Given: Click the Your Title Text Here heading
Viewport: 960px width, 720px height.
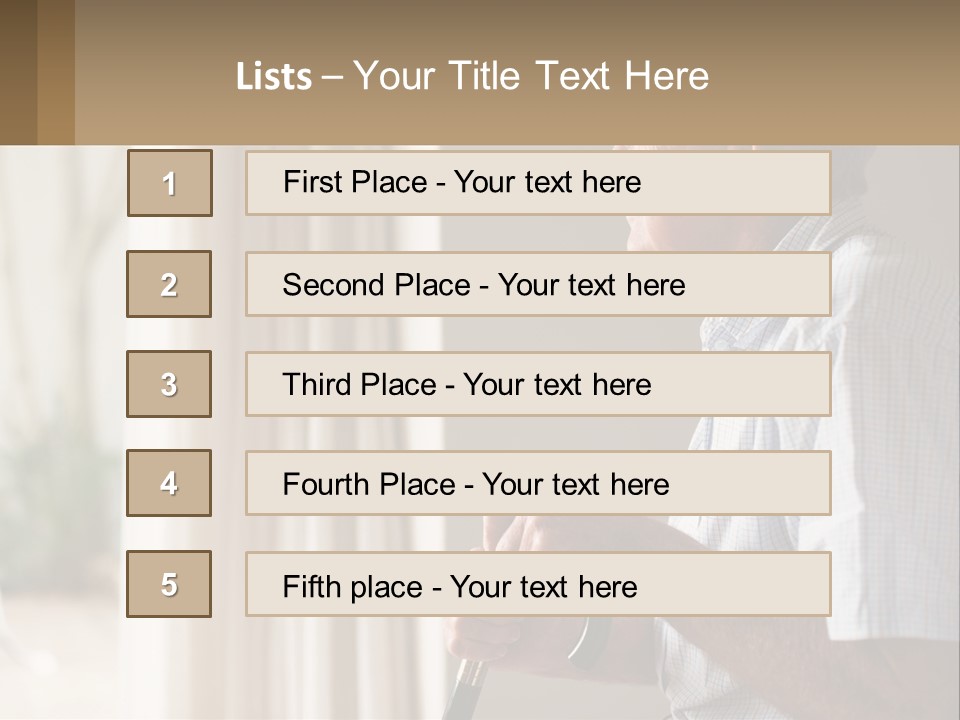Looking at the screenshot, I should pos(531,76).
